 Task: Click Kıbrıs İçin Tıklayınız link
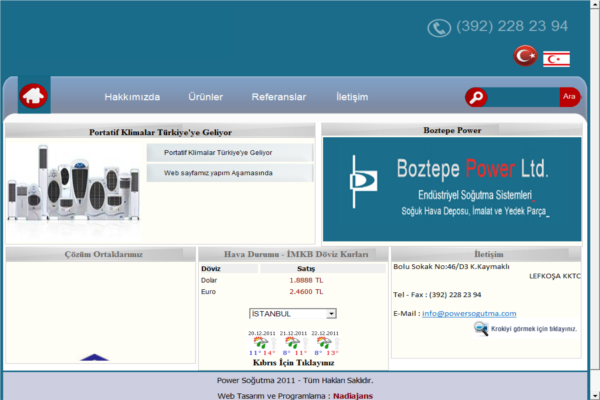pyautogui.click(x=293, y=363)
